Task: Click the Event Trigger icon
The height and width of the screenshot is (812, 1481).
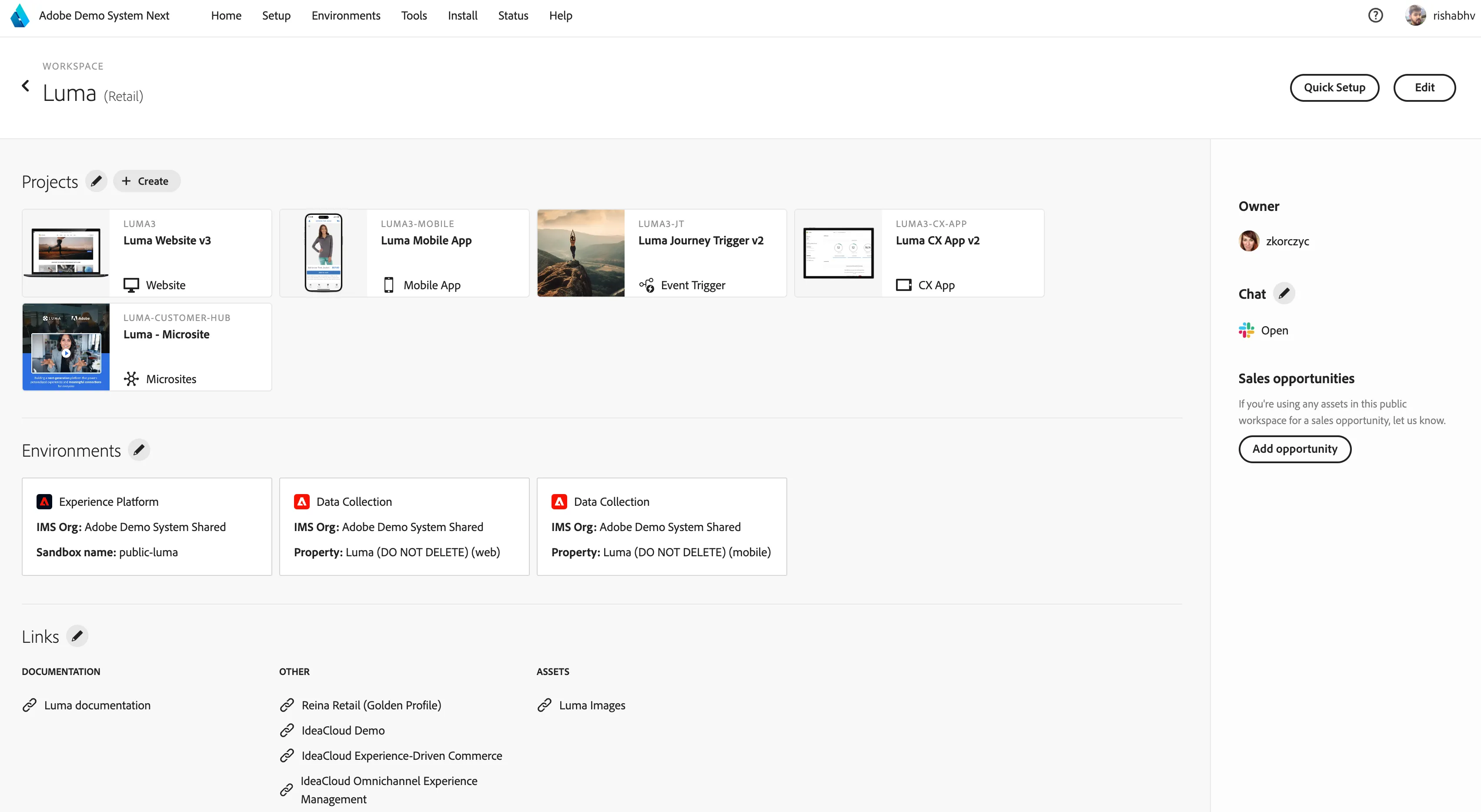Action: (x=646, y=285)
